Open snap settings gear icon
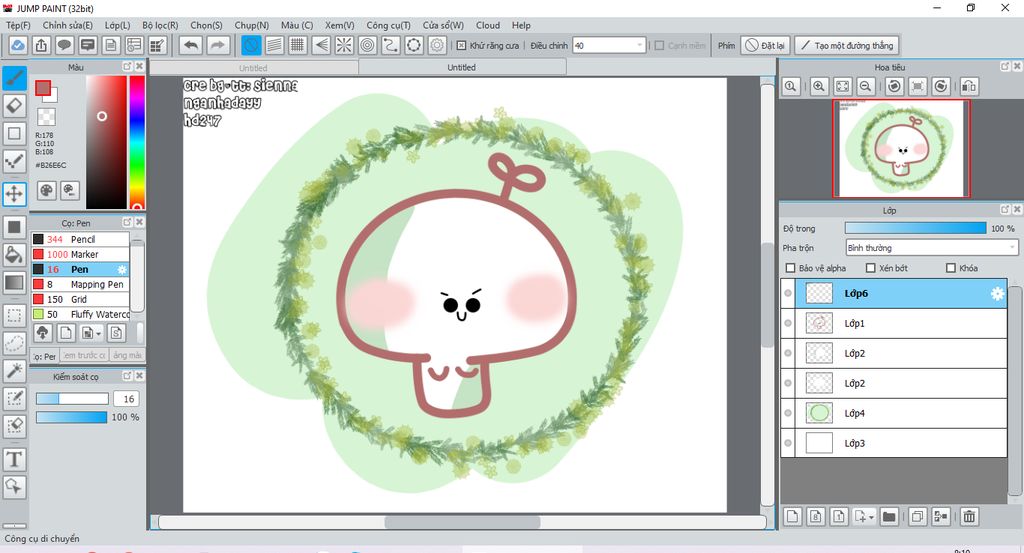 (437, 46)
